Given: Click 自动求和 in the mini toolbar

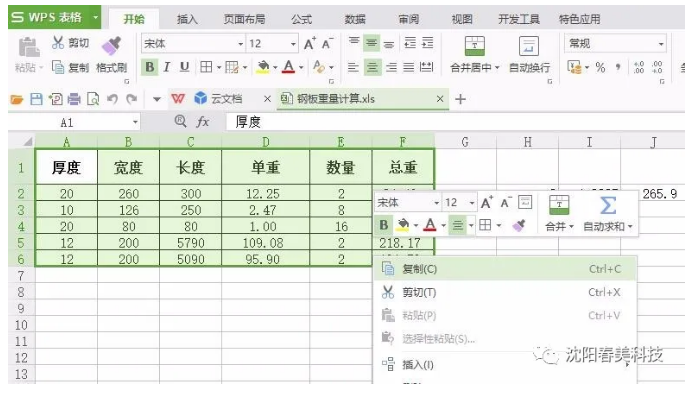Looking at the screenshot, I should click(x=608, y=214).
